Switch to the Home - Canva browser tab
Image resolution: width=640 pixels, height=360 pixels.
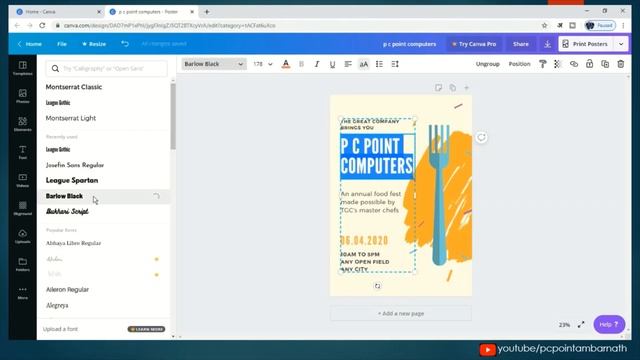(58, 12)
